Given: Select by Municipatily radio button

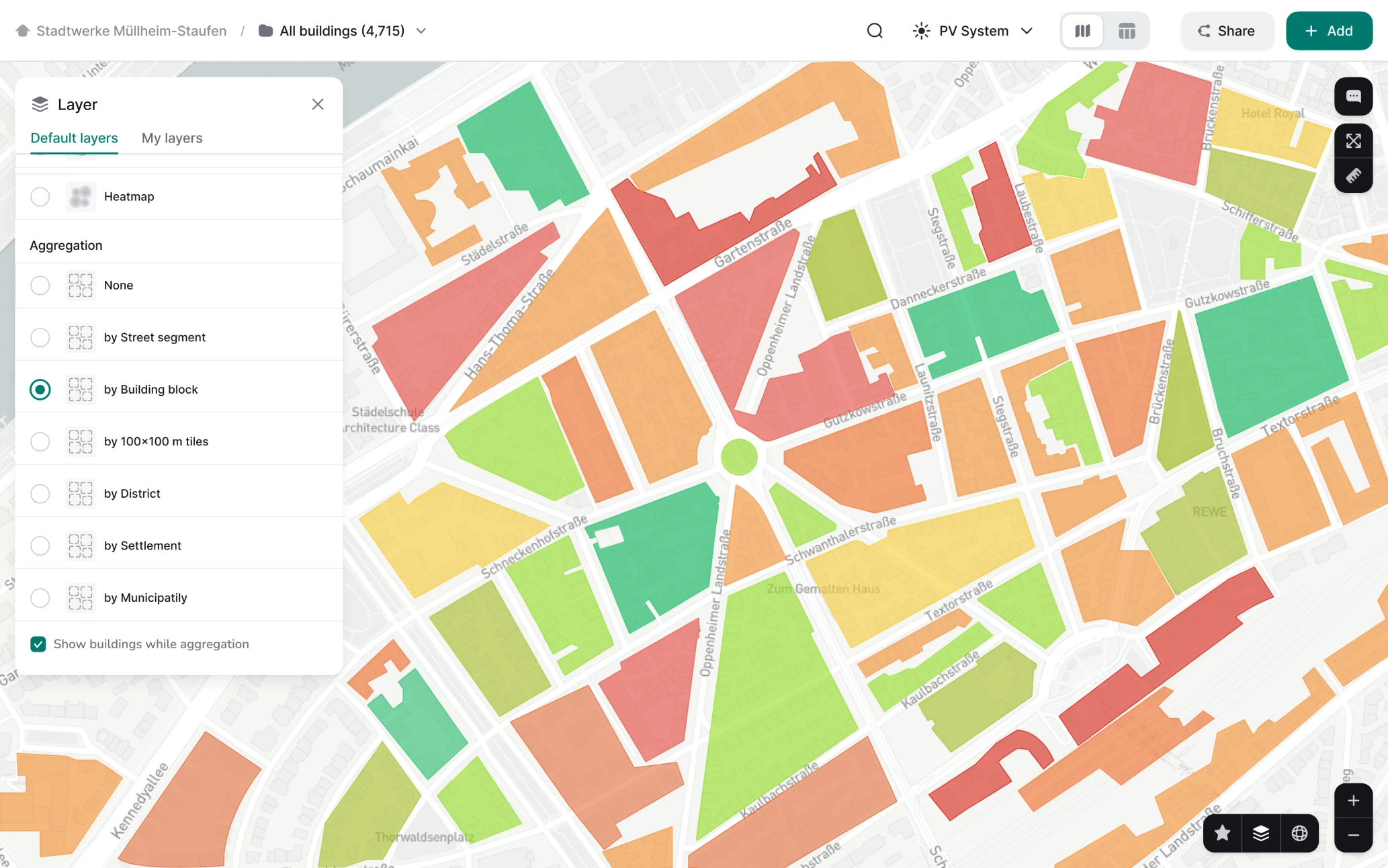Looking at the screenshot, I should (40, 598).
